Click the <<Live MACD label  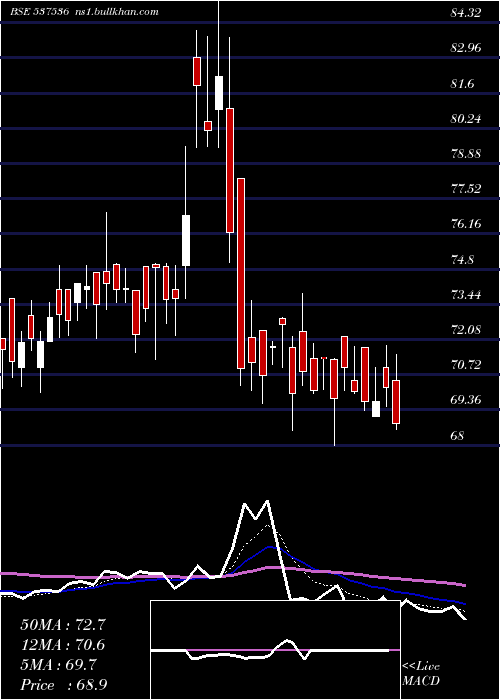[421, 673]
